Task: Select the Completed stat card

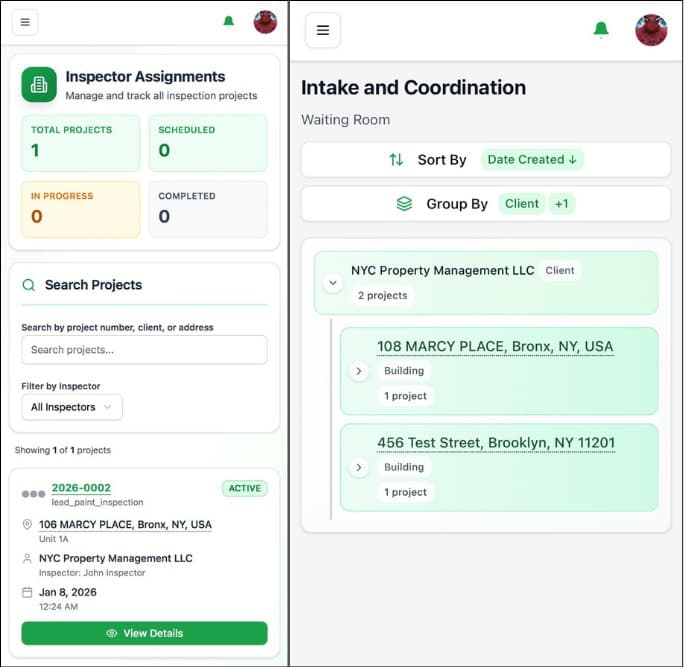Action: 208,209
